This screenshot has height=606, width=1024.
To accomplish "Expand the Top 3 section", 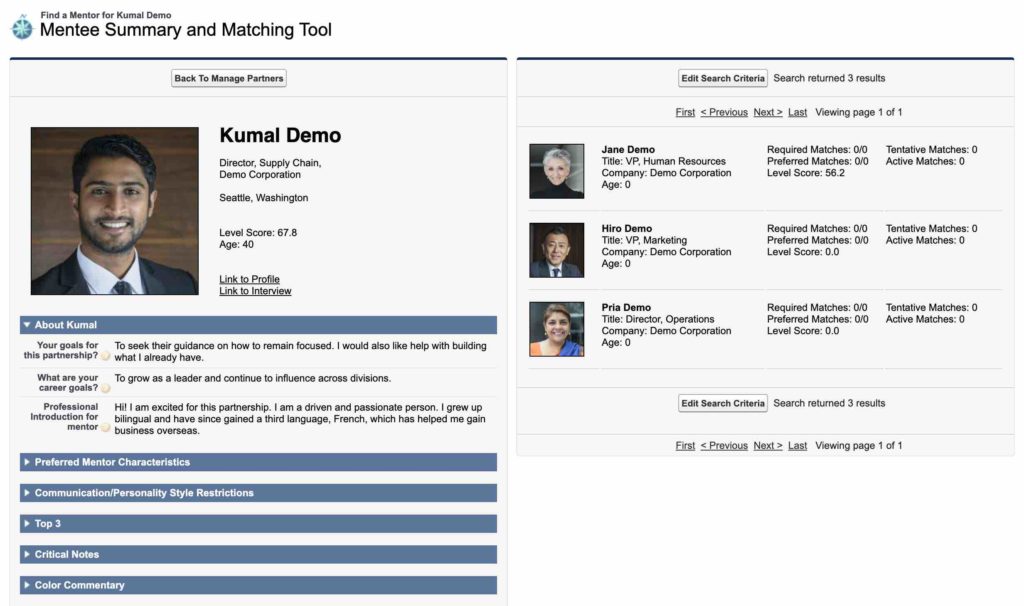I will pyautogui.click(x=258, y=523).
